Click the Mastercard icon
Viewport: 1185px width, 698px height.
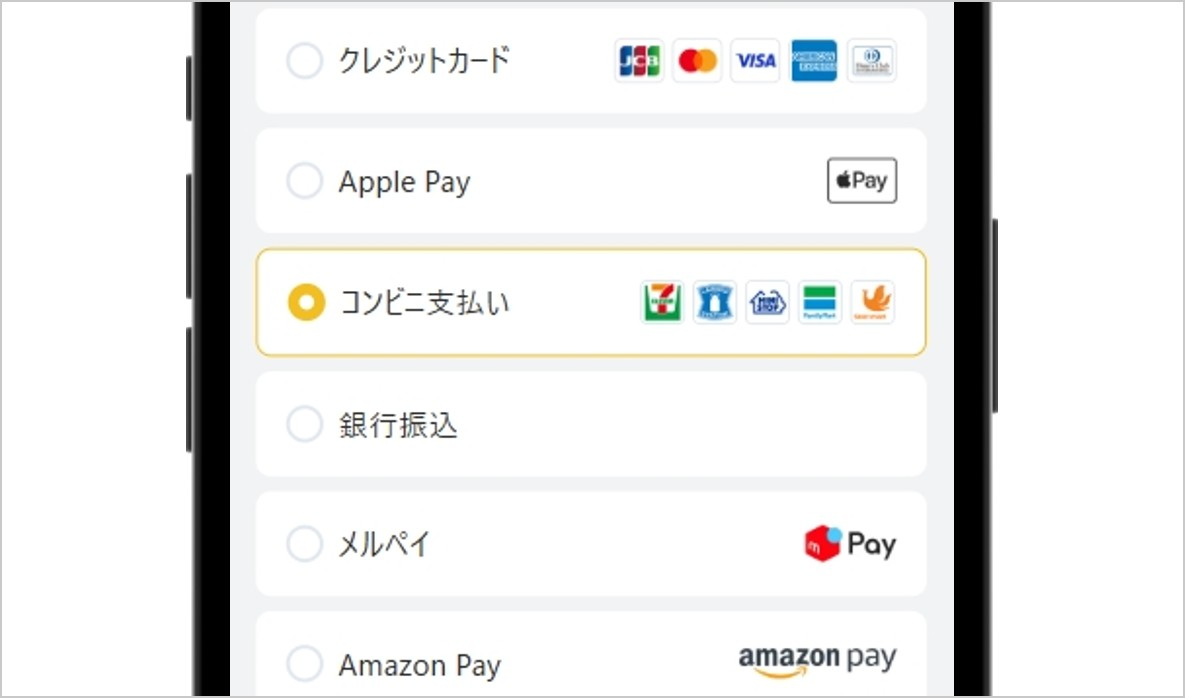[697, 61]
